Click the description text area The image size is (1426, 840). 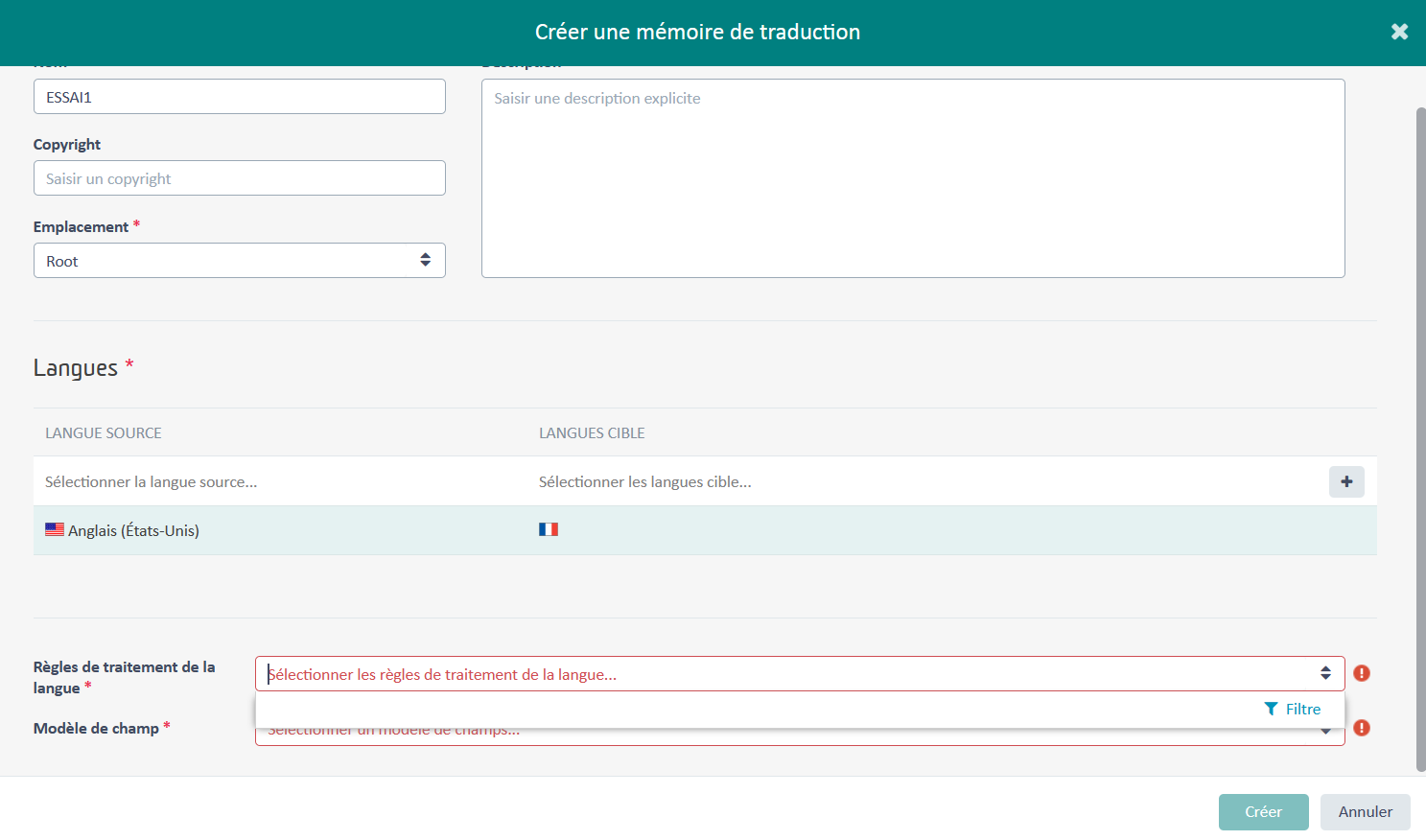913,177
